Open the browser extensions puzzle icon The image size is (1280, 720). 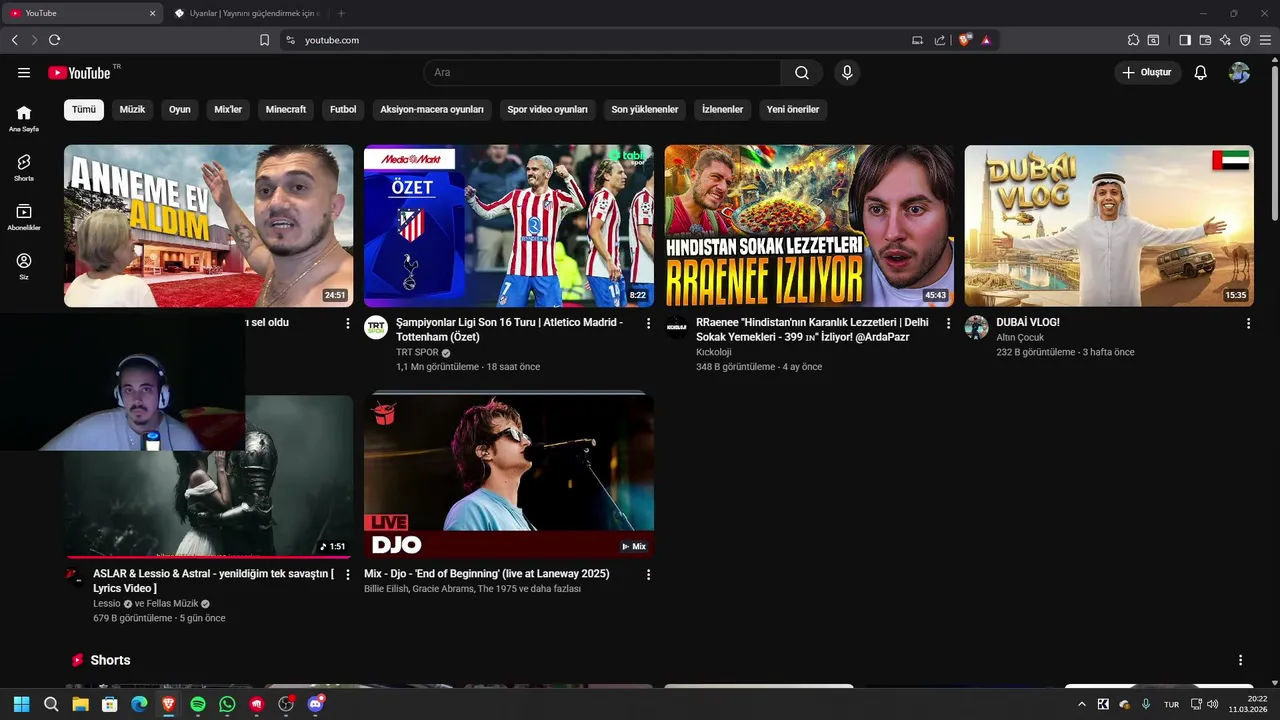1133,40
